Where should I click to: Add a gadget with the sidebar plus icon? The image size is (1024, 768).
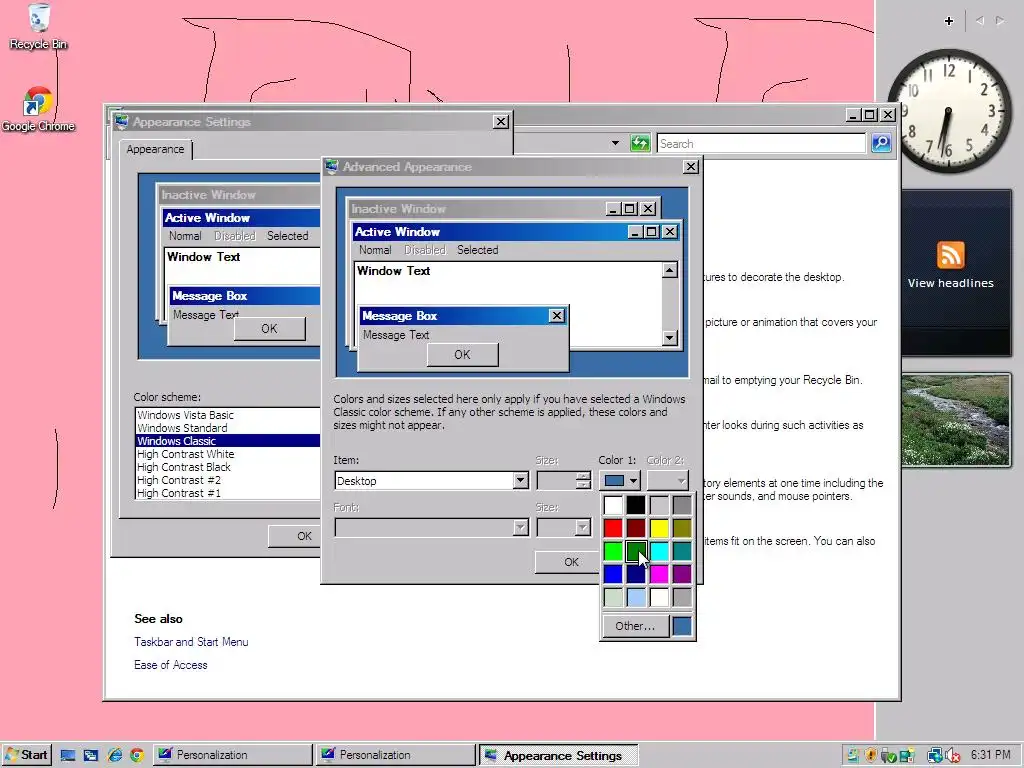tap(949, 21)
